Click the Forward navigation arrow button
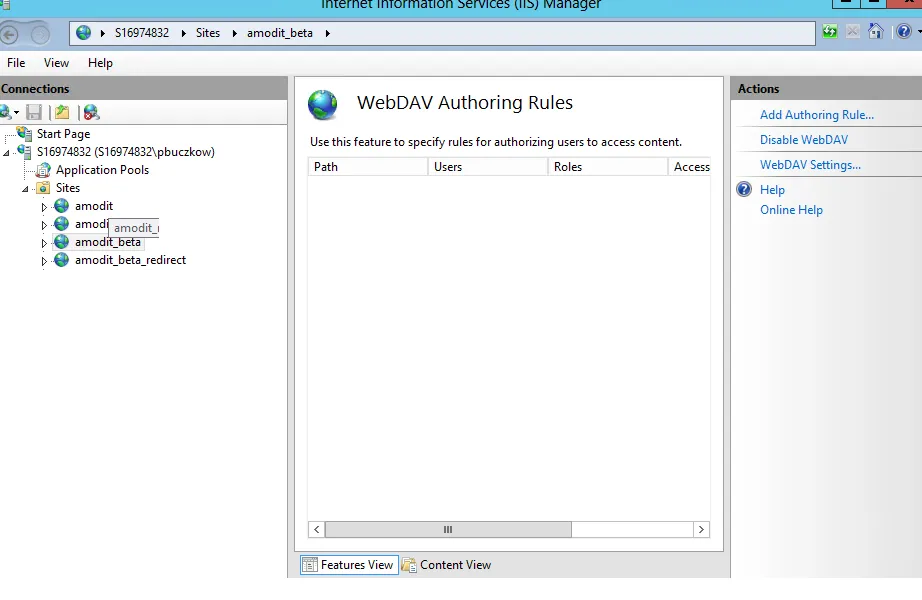The height and width of the screenshot is (600, 922). pos(40,35)
